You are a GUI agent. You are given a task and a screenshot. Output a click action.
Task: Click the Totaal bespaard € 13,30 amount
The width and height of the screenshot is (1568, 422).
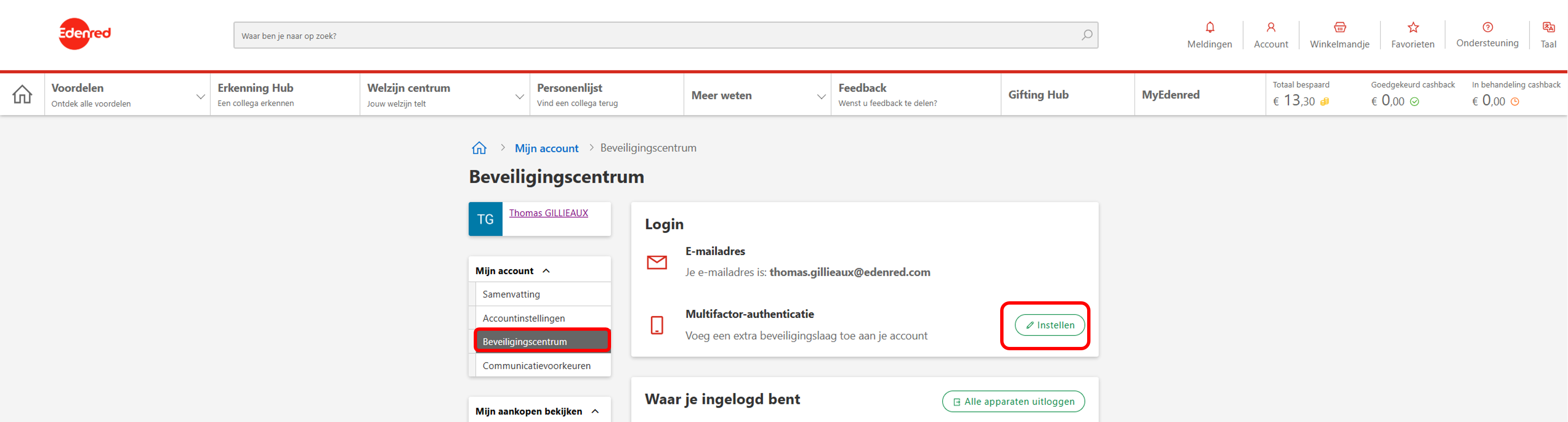pos(1293,101)
